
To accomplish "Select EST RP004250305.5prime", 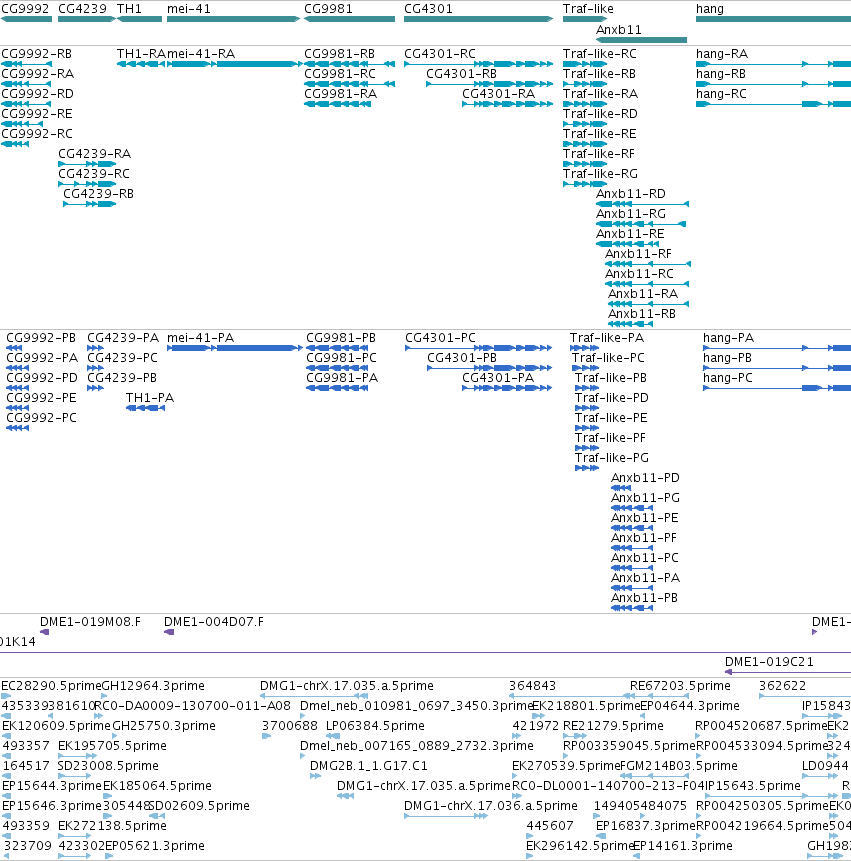I will click(700, 817).
